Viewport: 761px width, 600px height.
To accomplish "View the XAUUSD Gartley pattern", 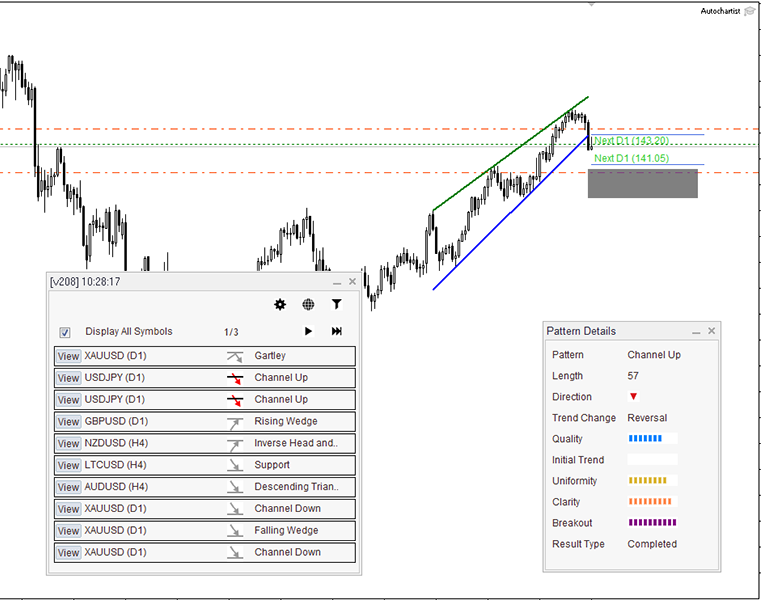I will [68, 356].
